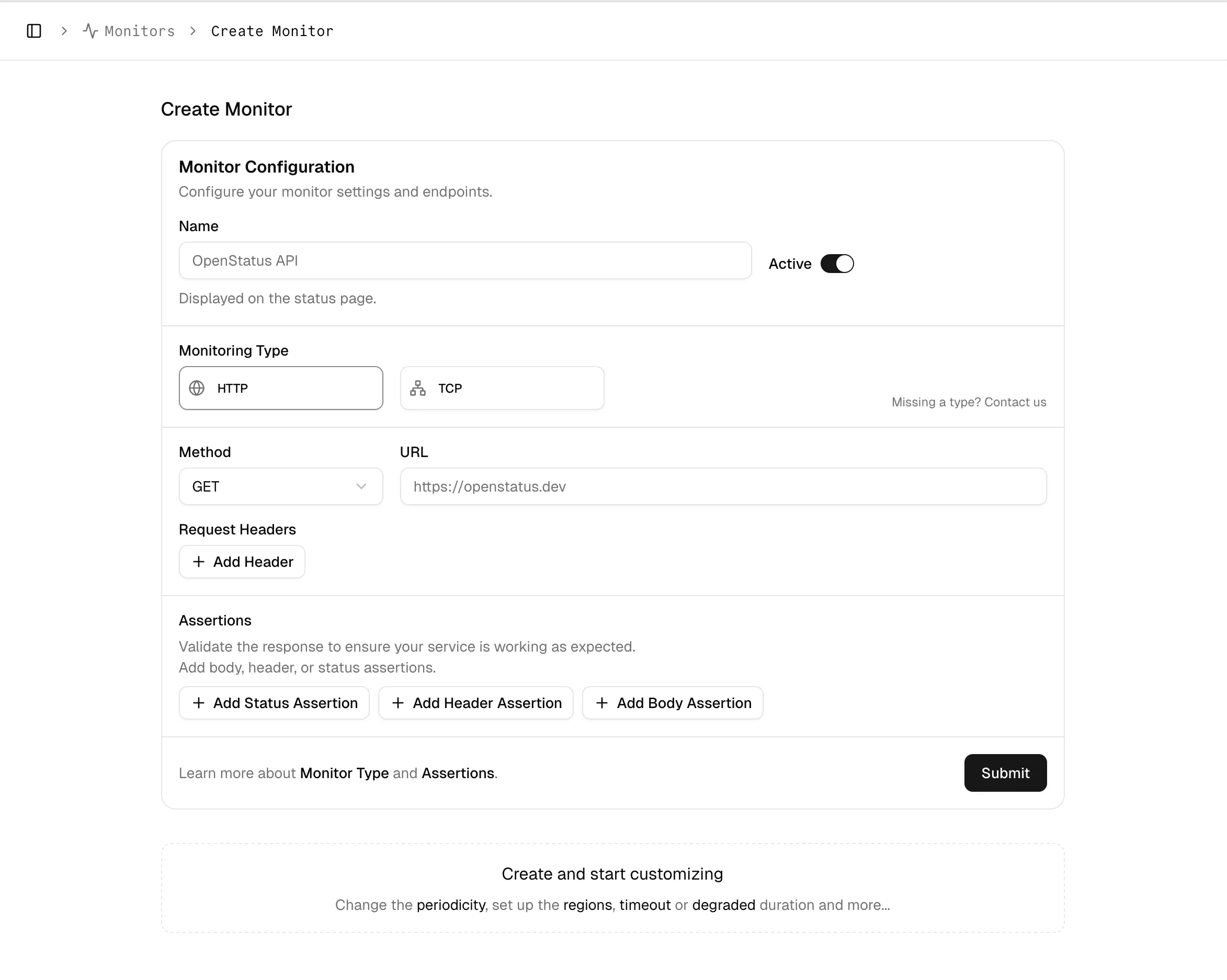Expand GET to choose another HTTP method
The height and width of the screenshot is (980, 1227).
pos(280,486)
